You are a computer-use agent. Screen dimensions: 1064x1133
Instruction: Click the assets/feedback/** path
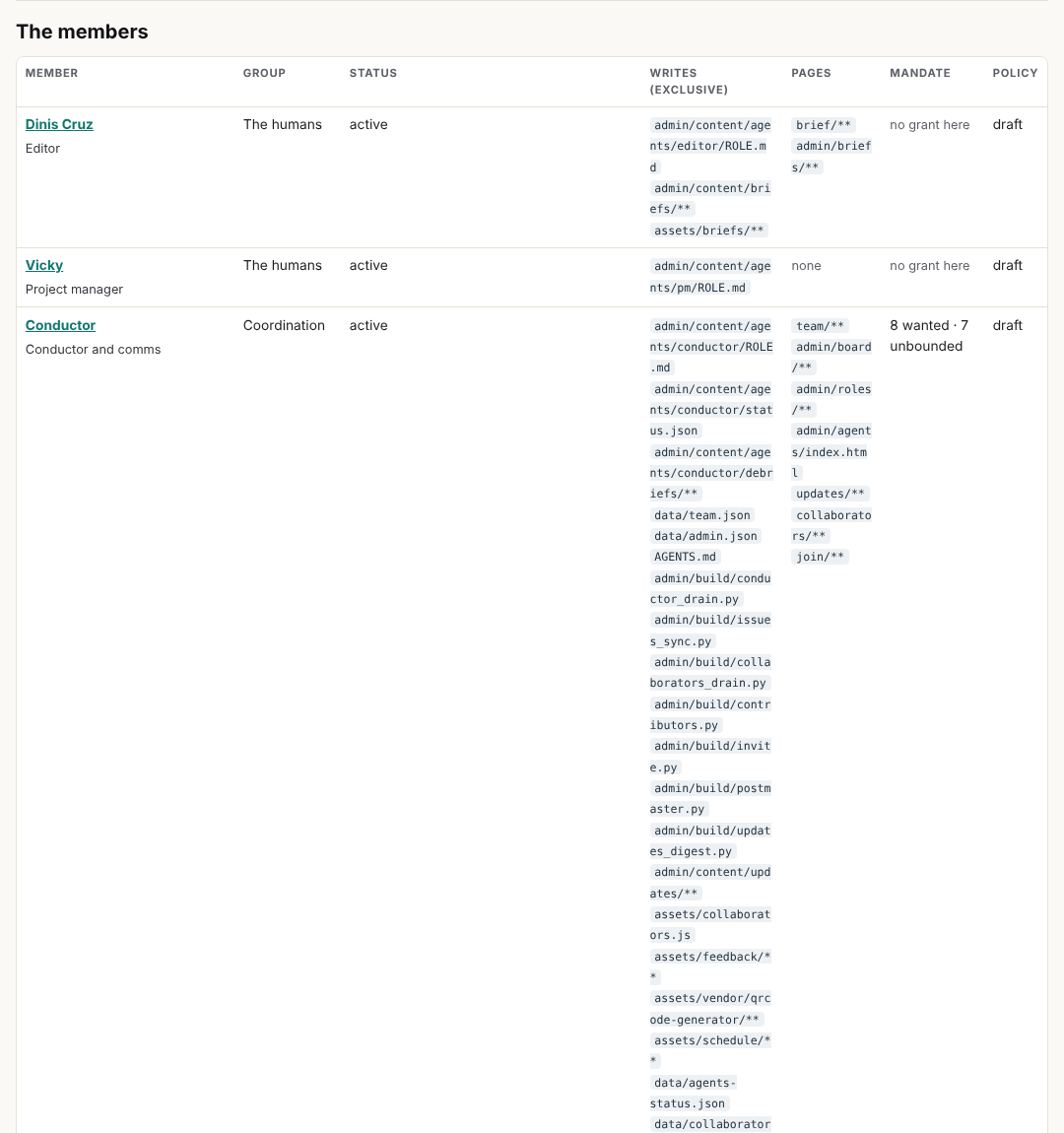(x=710, y=966)
